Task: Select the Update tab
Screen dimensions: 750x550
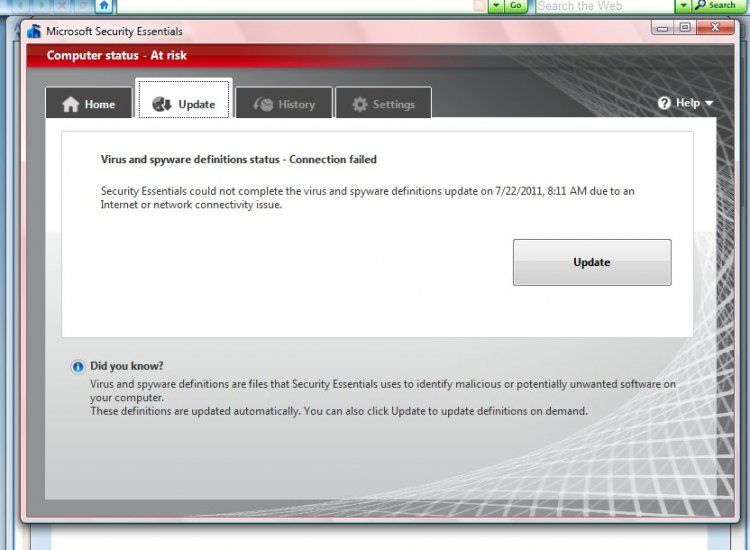Action: pos(184,99)
